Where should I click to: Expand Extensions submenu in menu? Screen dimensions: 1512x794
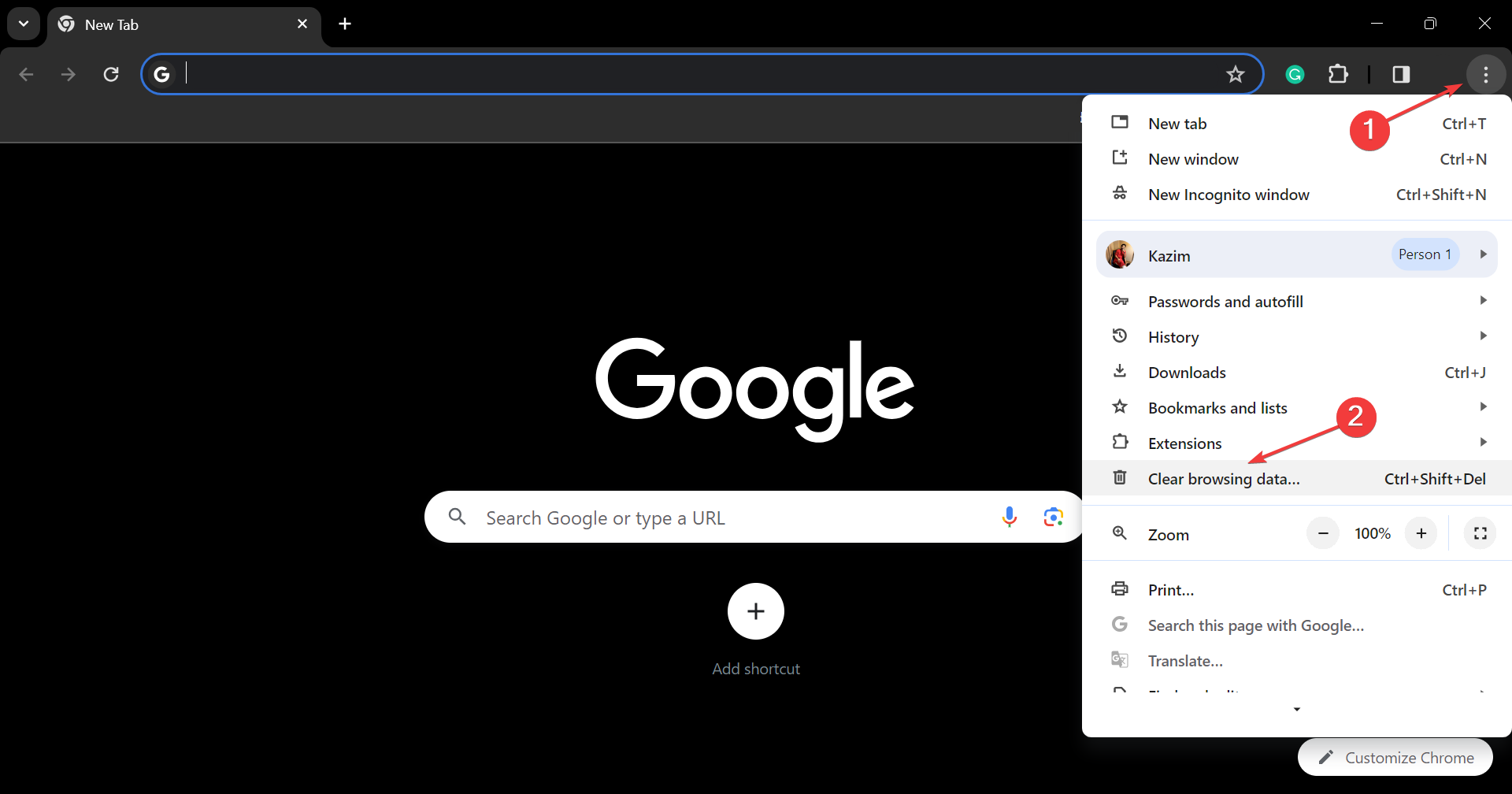[x=1297, y=443]
